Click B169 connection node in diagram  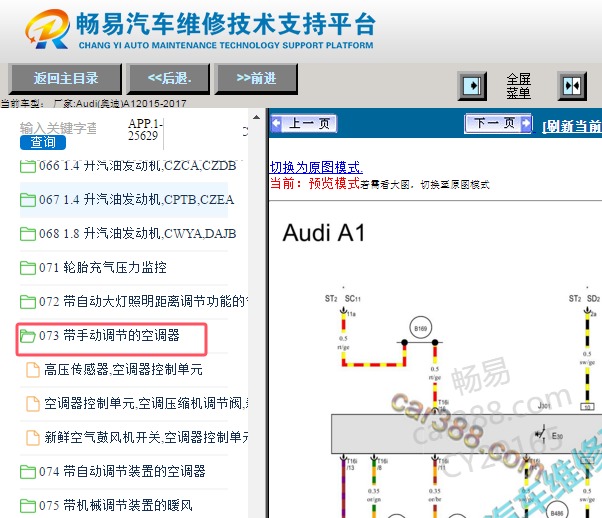(x=421, y=328)
